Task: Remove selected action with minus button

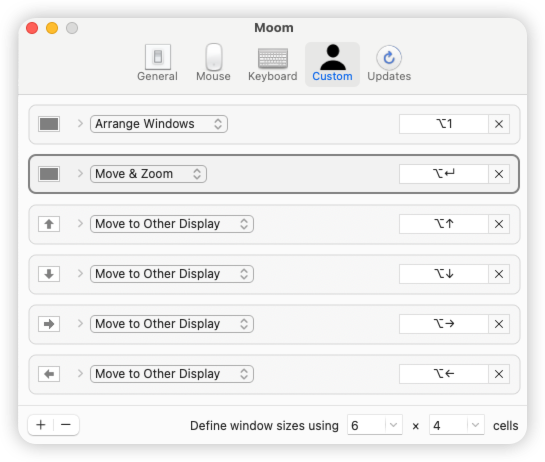Action: point(66,425)
